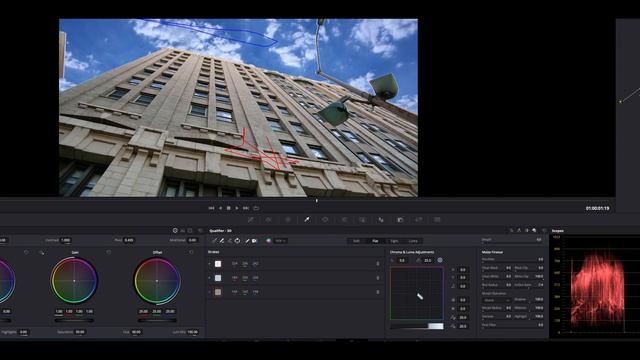Adjust the Offset master wheel slider
640x360 pixels.
pos(157,320)
